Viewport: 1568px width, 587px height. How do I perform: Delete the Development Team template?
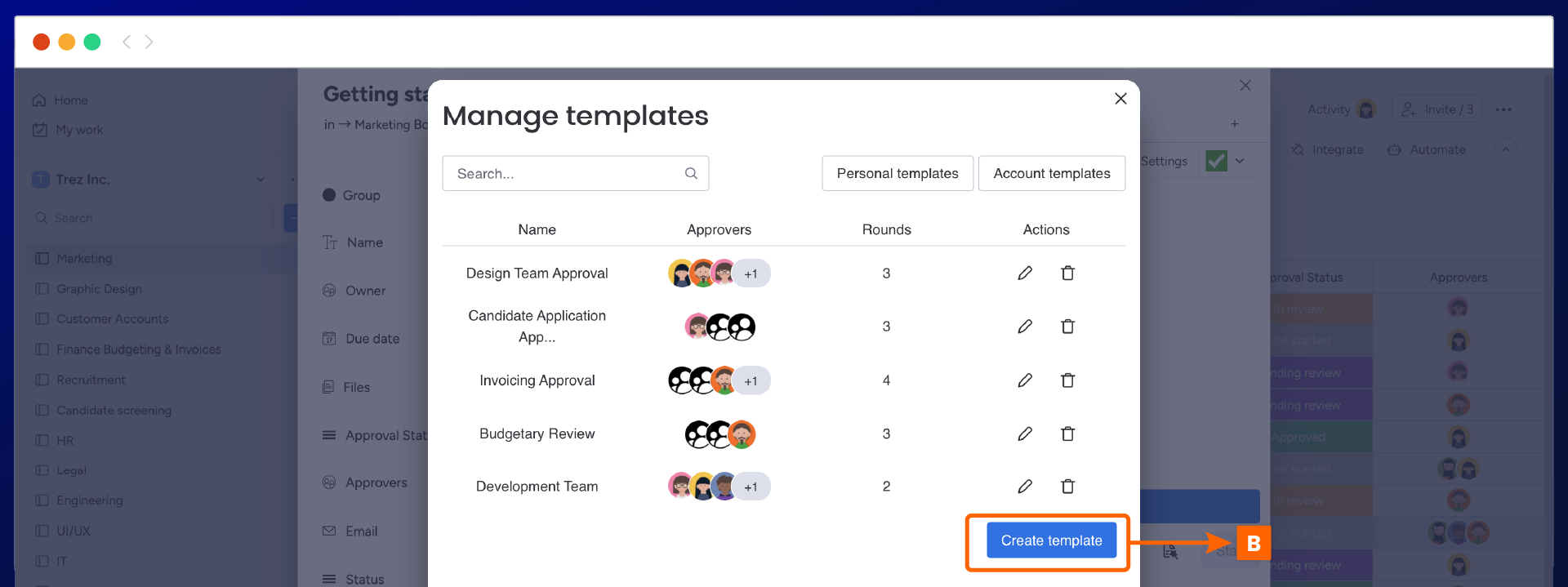point(1067,487)
